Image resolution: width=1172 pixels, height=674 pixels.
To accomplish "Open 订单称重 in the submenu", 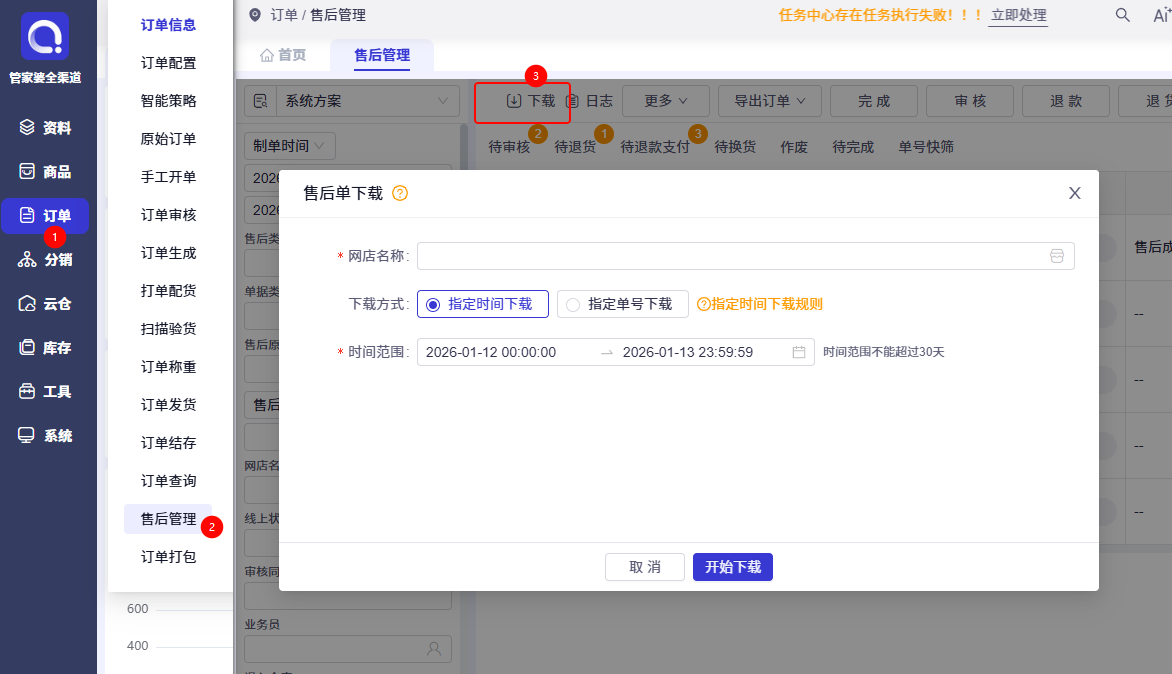I will click(x=168, y=367).
